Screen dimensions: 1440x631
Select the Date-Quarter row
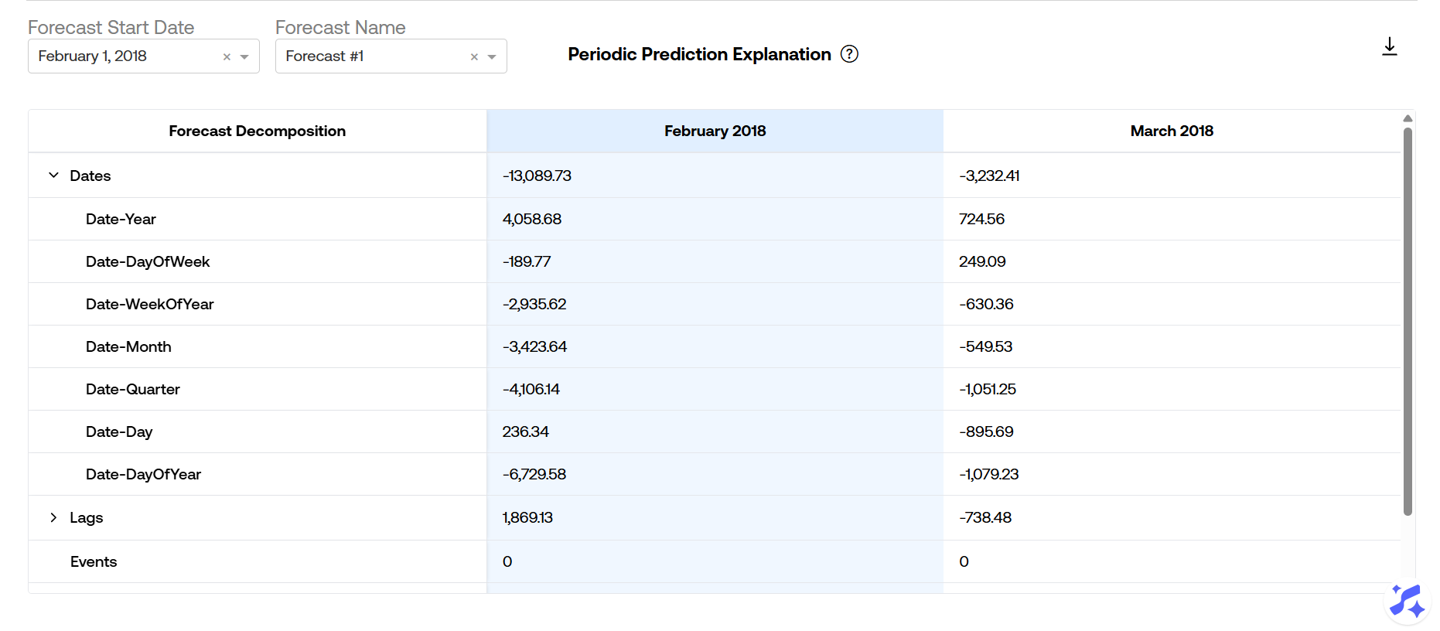132,389
